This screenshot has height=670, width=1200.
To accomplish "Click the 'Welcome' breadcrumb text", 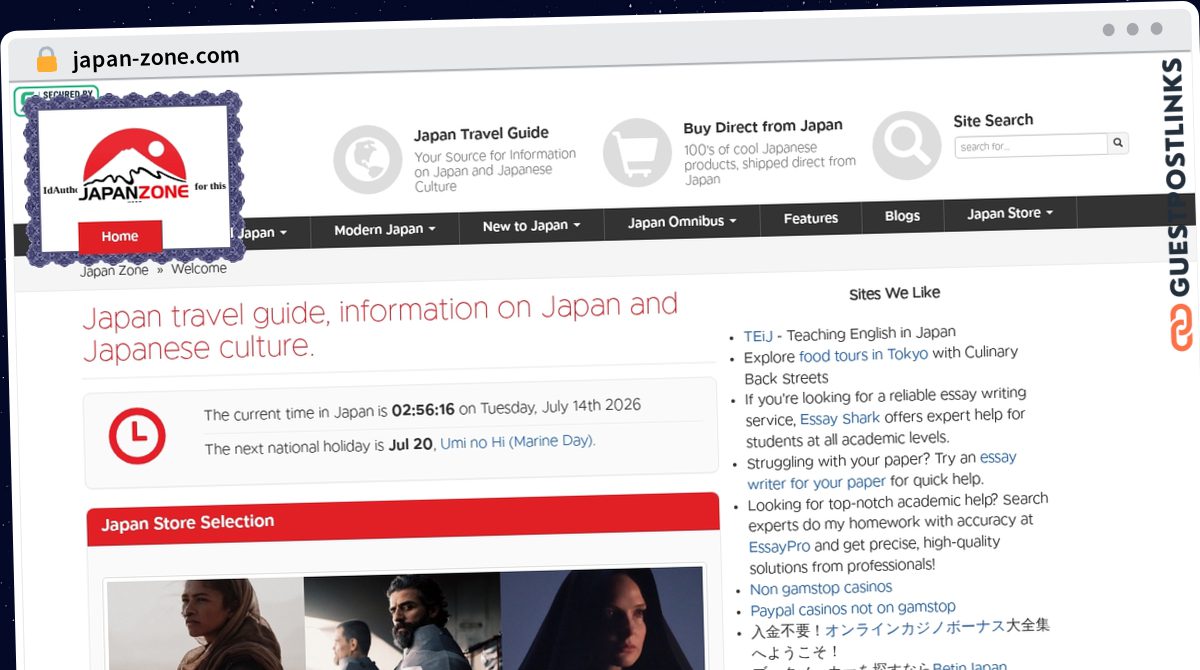I will tap(199, 268).
